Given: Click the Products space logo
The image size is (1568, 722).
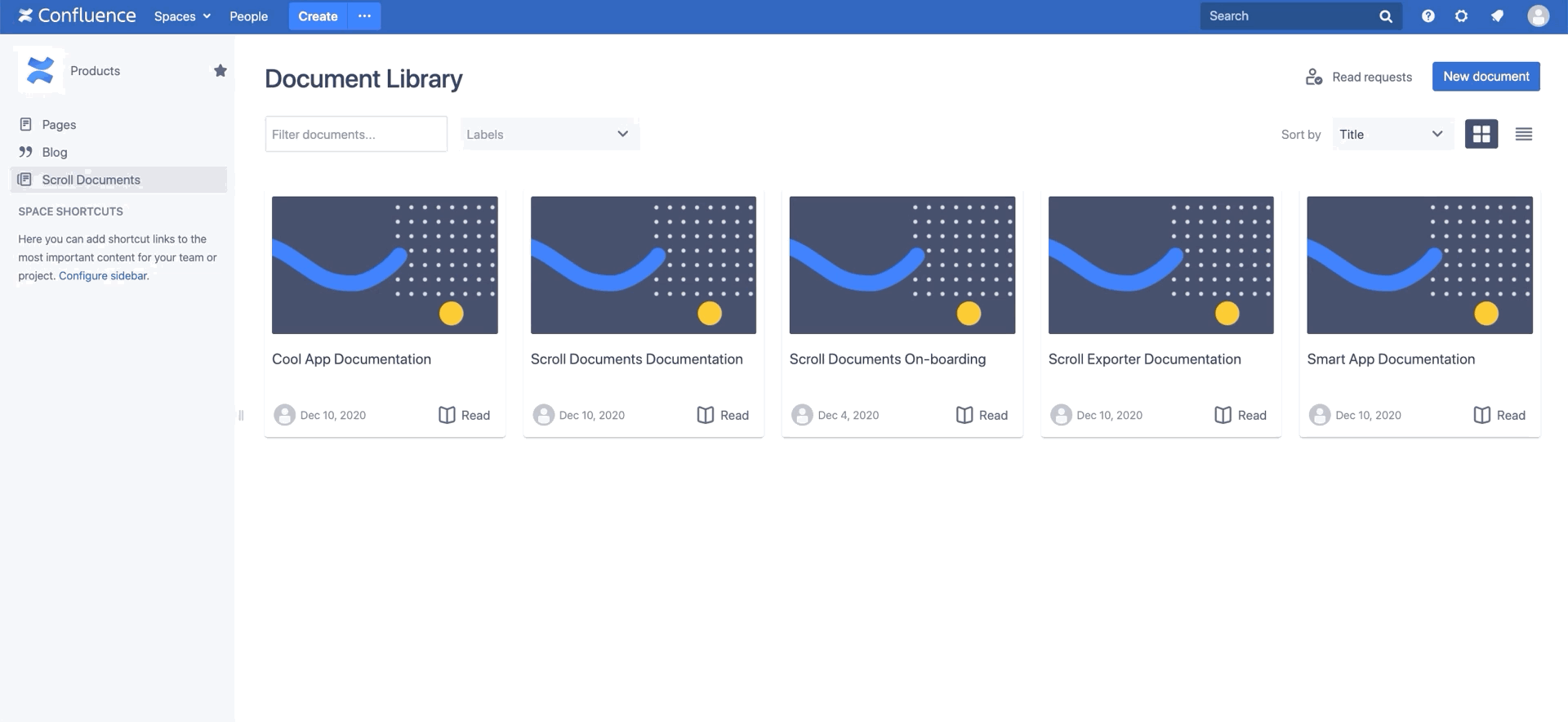Looking at the screenshot, I should tap(40, 71).
